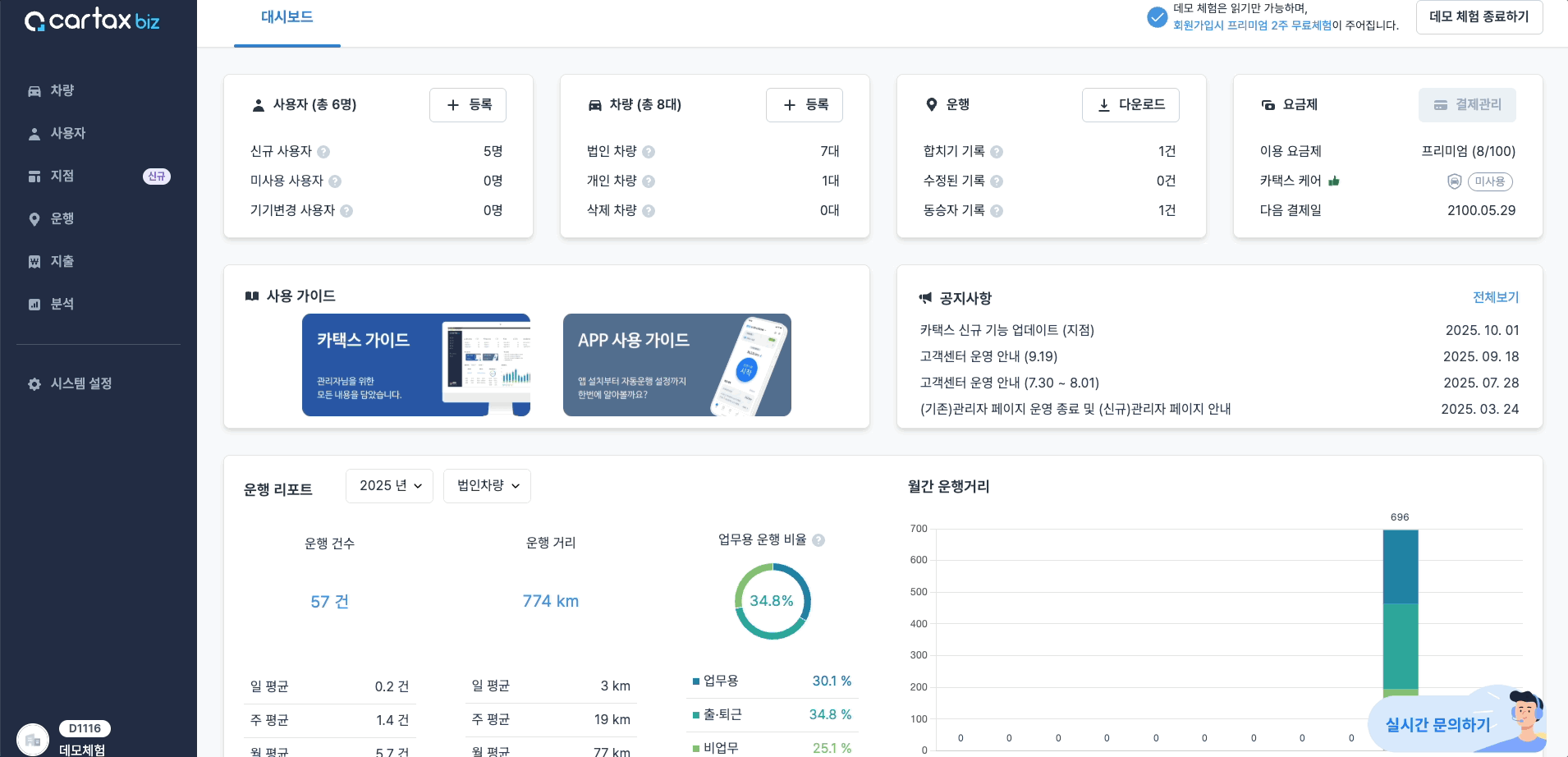The image size is (1568, 757).
Task: Expand the 법인차량 vehicle type dropdown
Action: [x=486, y=485]
